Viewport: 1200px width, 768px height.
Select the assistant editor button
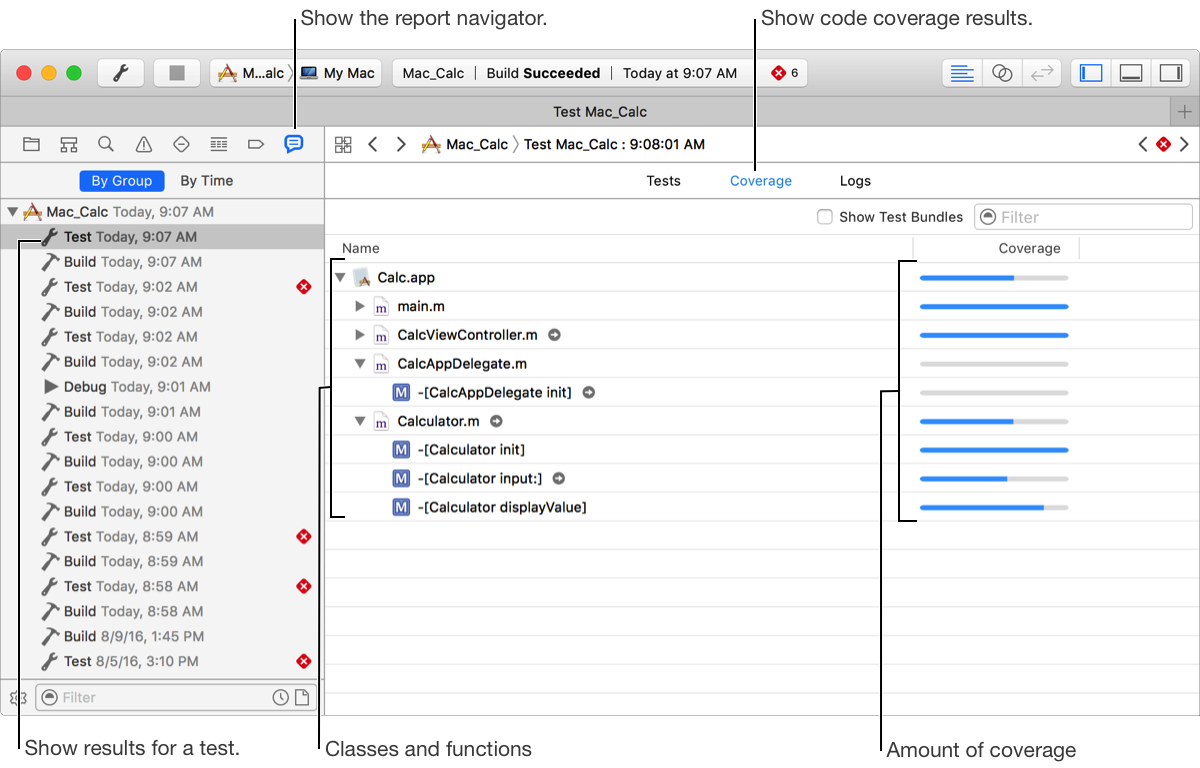coord(1002,73)
